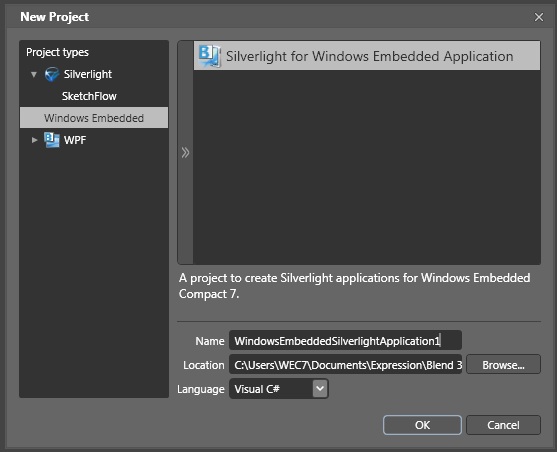Image resolution: width=557 pixels, height=452 pixels.
Task: Click the WPF project type icon
Action: pos(52,140)
